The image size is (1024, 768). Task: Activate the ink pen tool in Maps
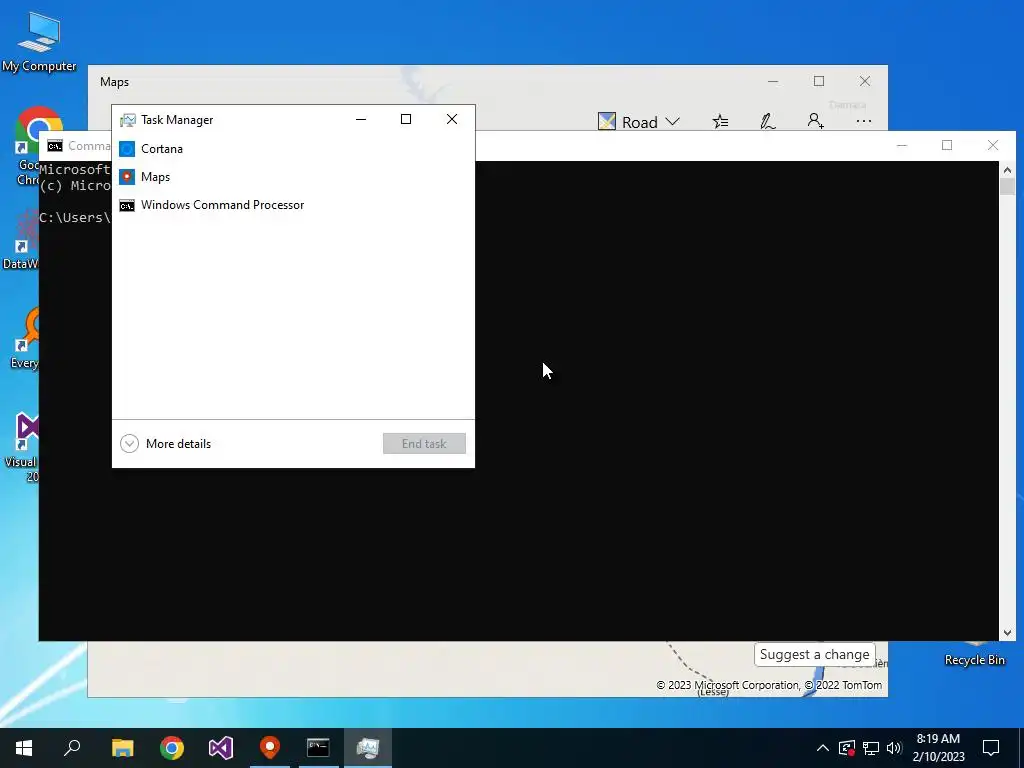[x=768, y=121]
